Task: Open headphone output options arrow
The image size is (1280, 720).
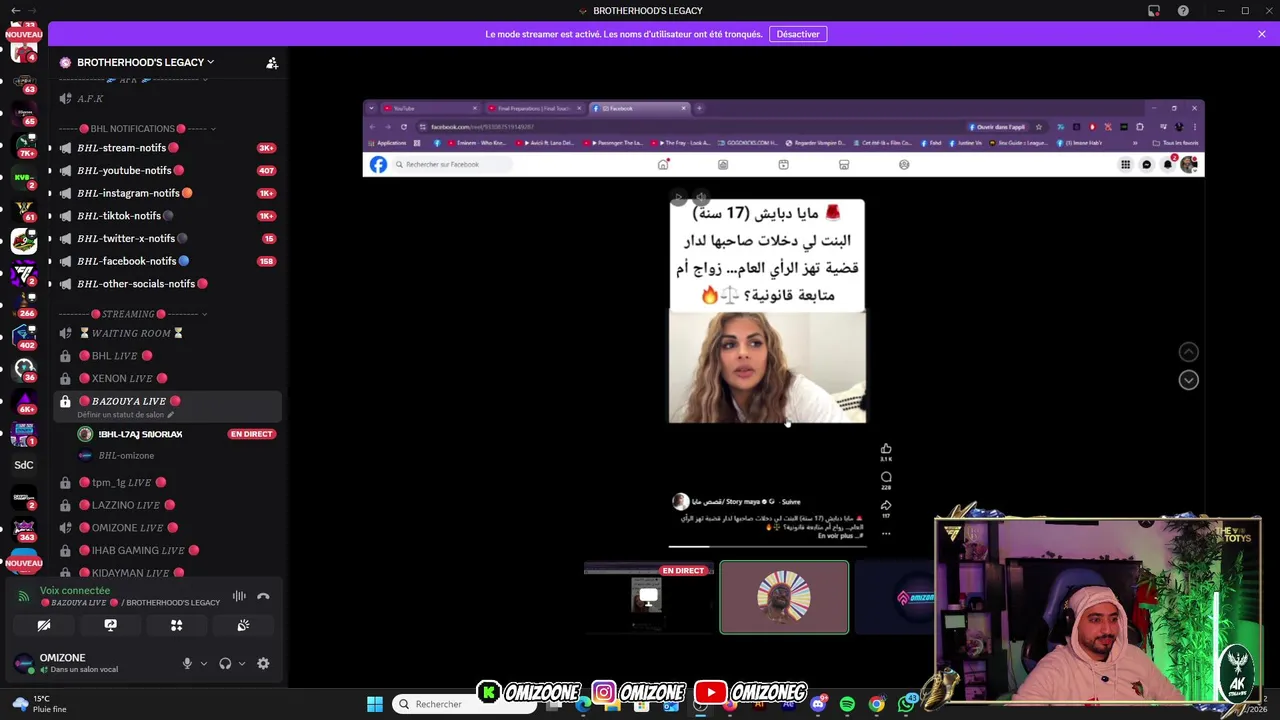Action: click(241, 664)
